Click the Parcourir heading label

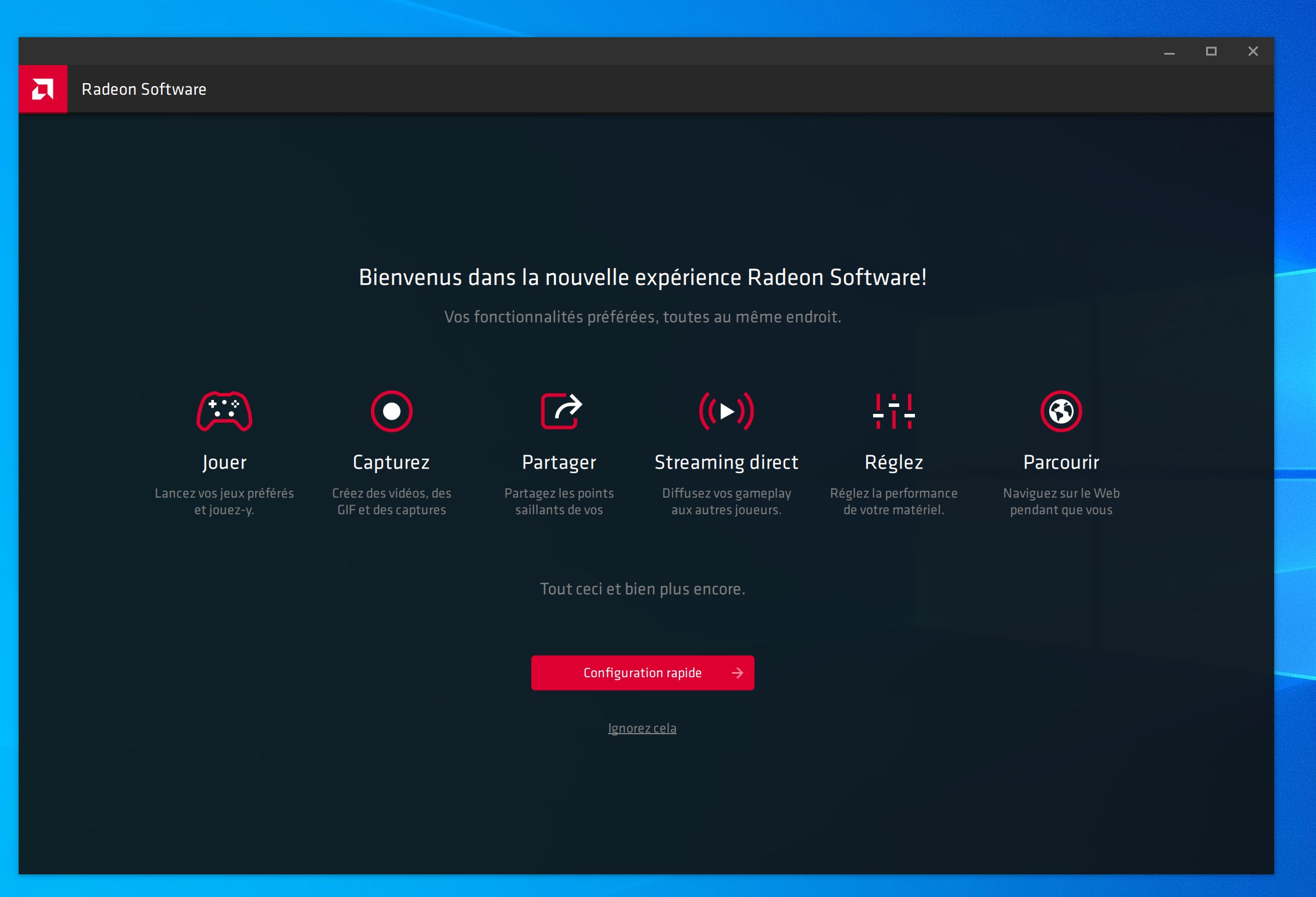tap(1061, 462)
